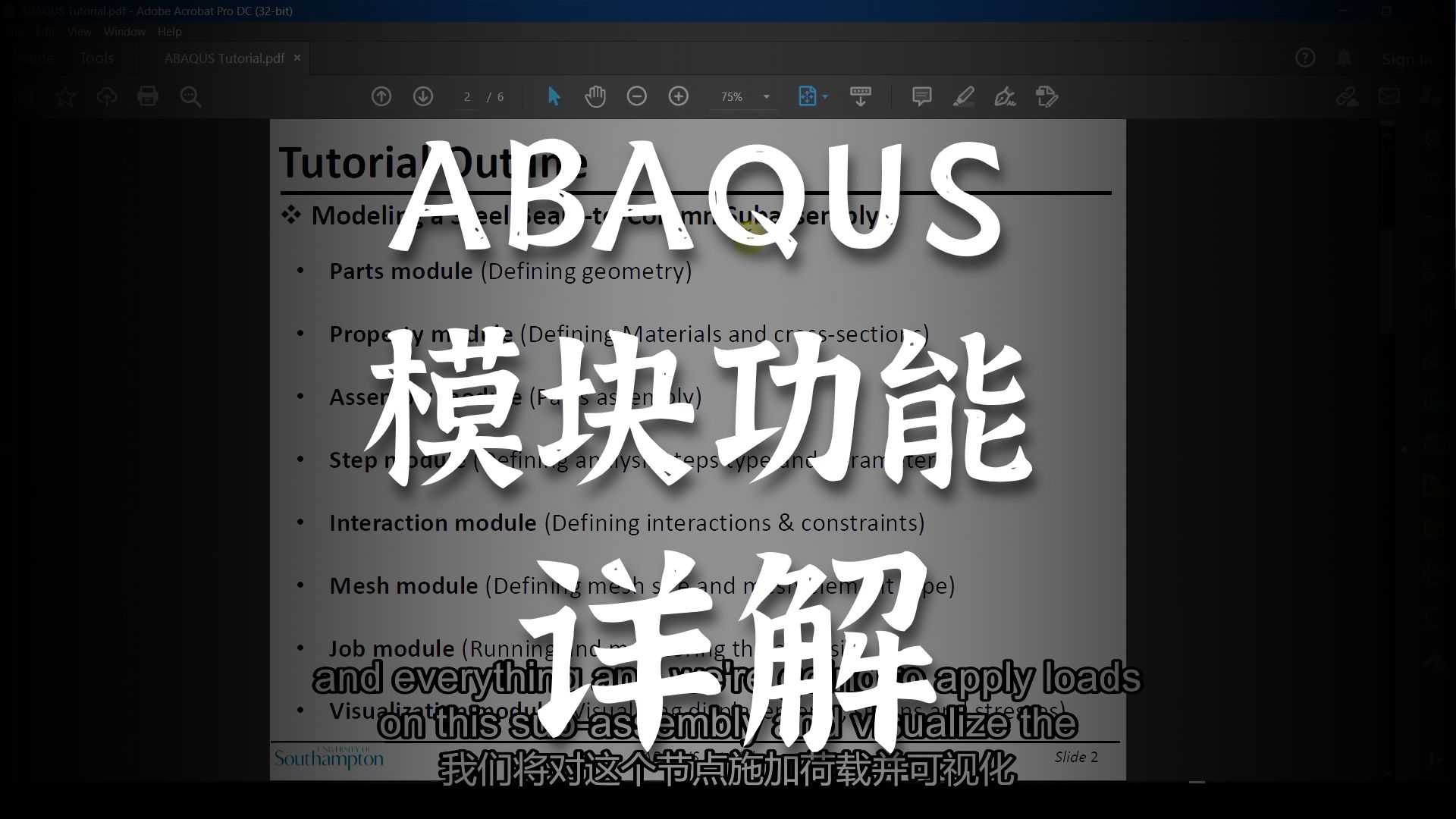
Task: Open the Window menu
Action: tap(124, 31)
